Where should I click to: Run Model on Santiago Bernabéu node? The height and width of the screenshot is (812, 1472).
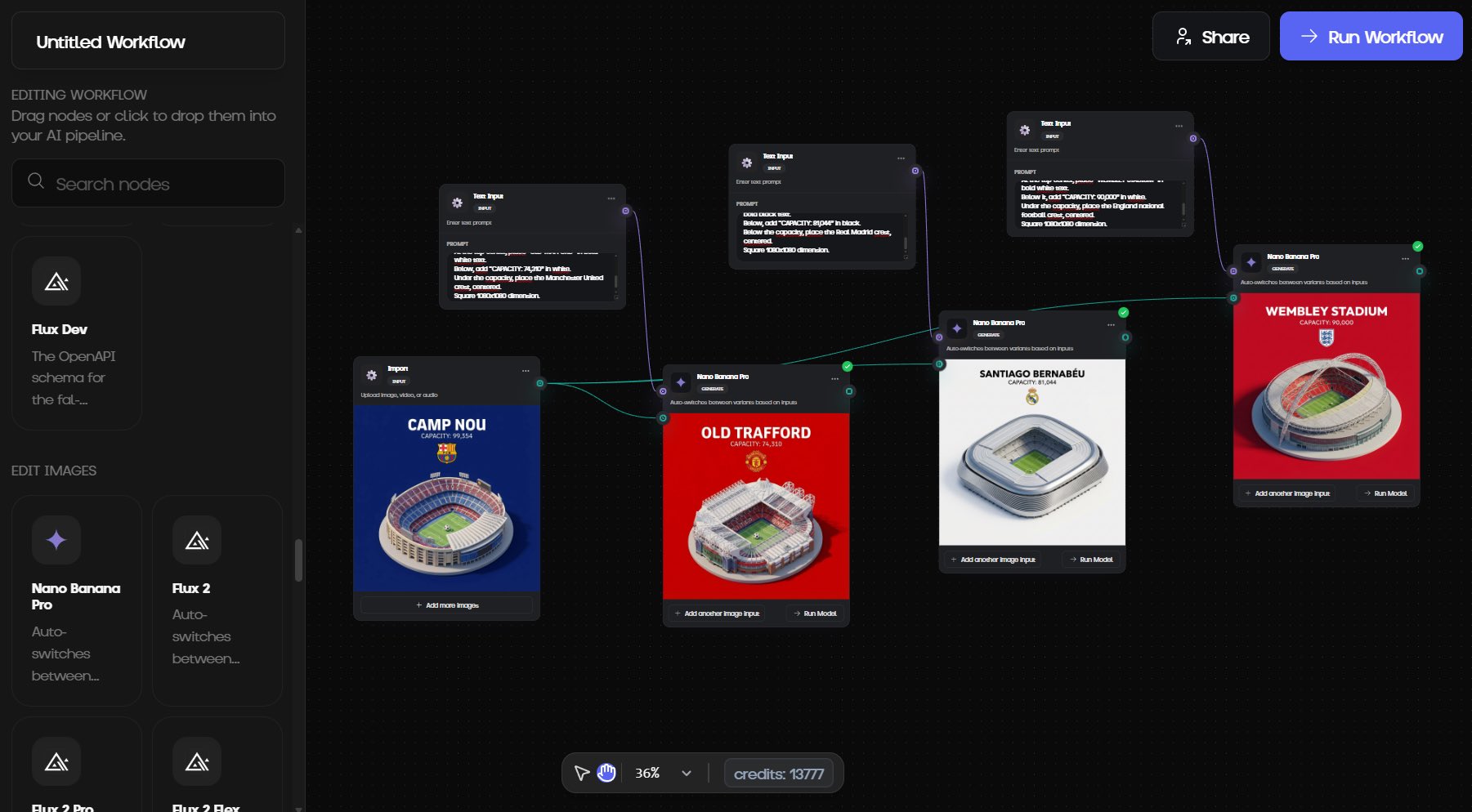pos(1091,560)
